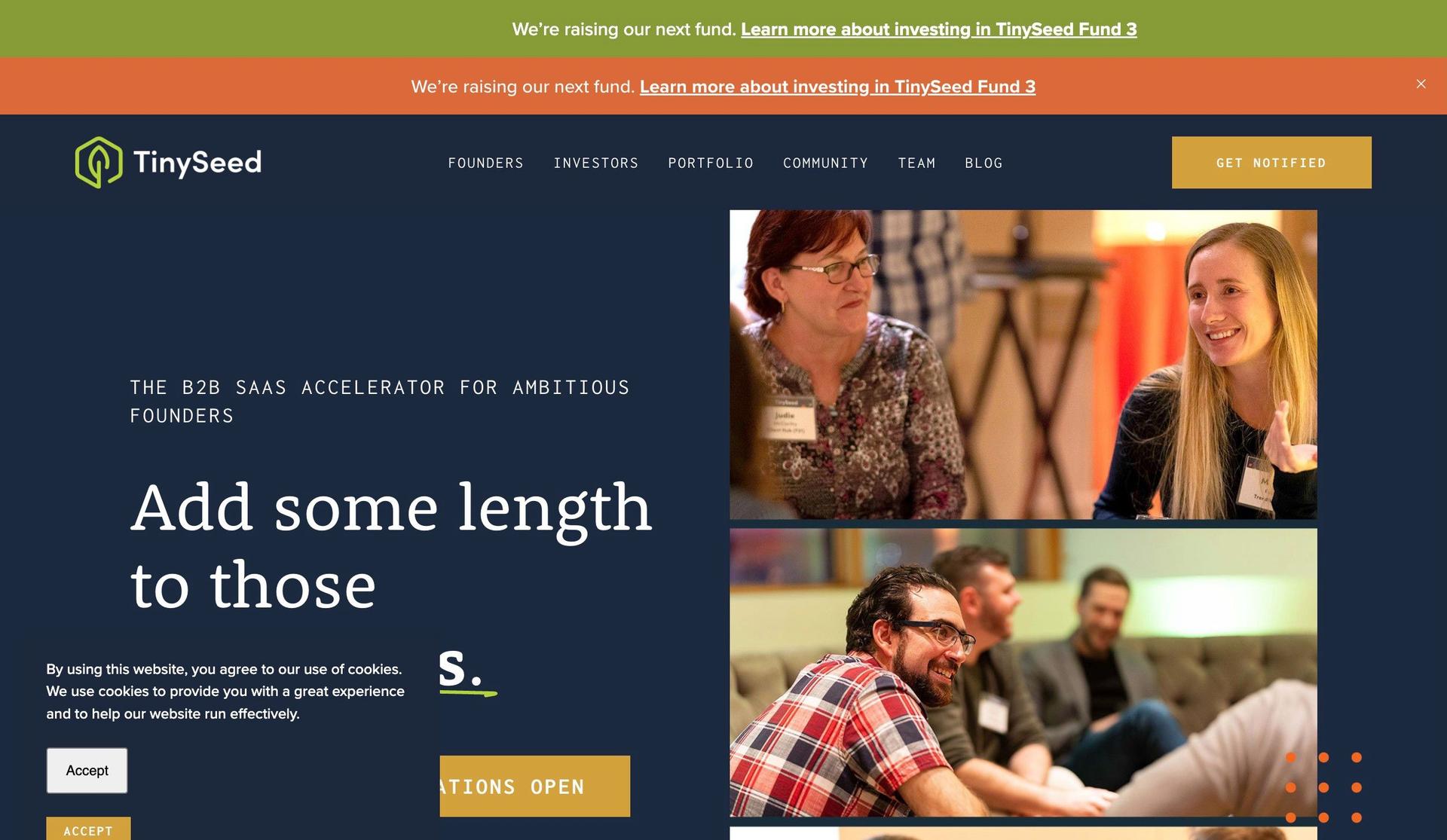Accept cookies via bottom ACCEPT button

(x=87, y=830)
